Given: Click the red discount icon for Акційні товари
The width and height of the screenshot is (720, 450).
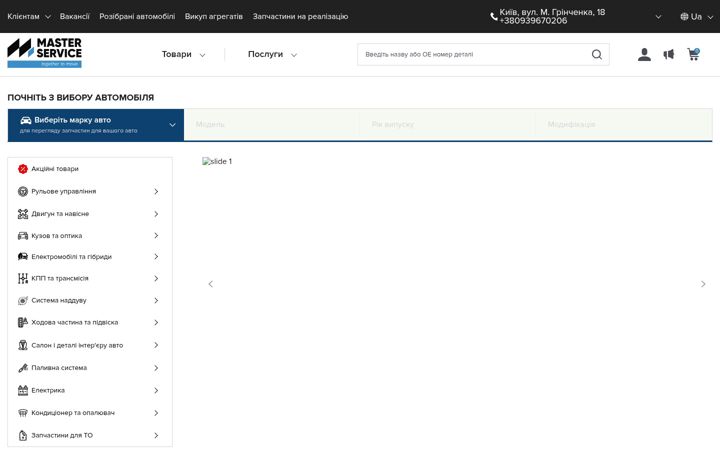Looking at the screenshot, I should pos(22,169).
